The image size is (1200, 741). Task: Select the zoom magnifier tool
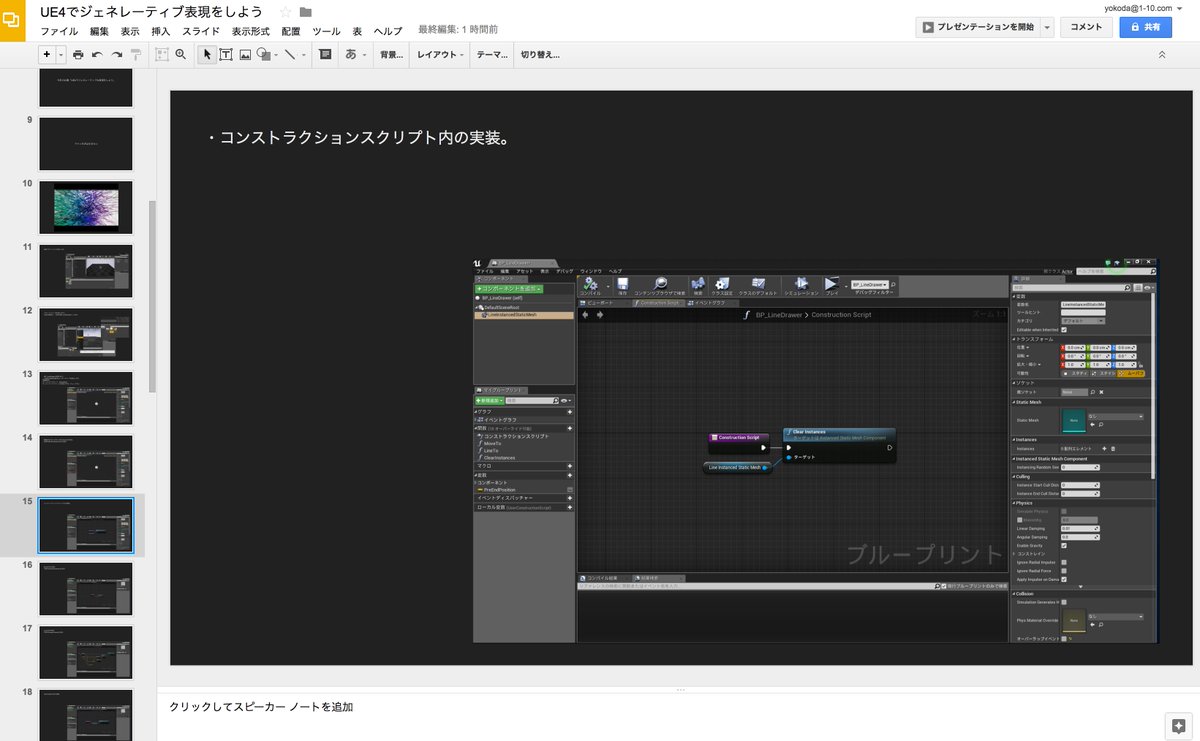coord(181,54)
